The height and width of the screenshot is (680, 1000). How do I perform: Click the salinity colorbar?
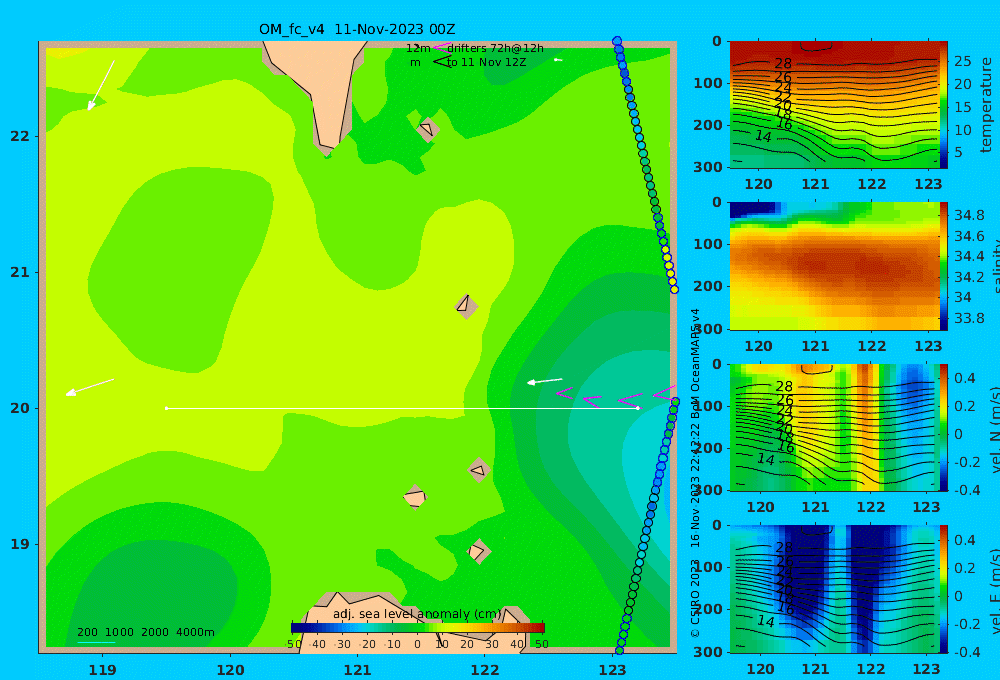944,266
